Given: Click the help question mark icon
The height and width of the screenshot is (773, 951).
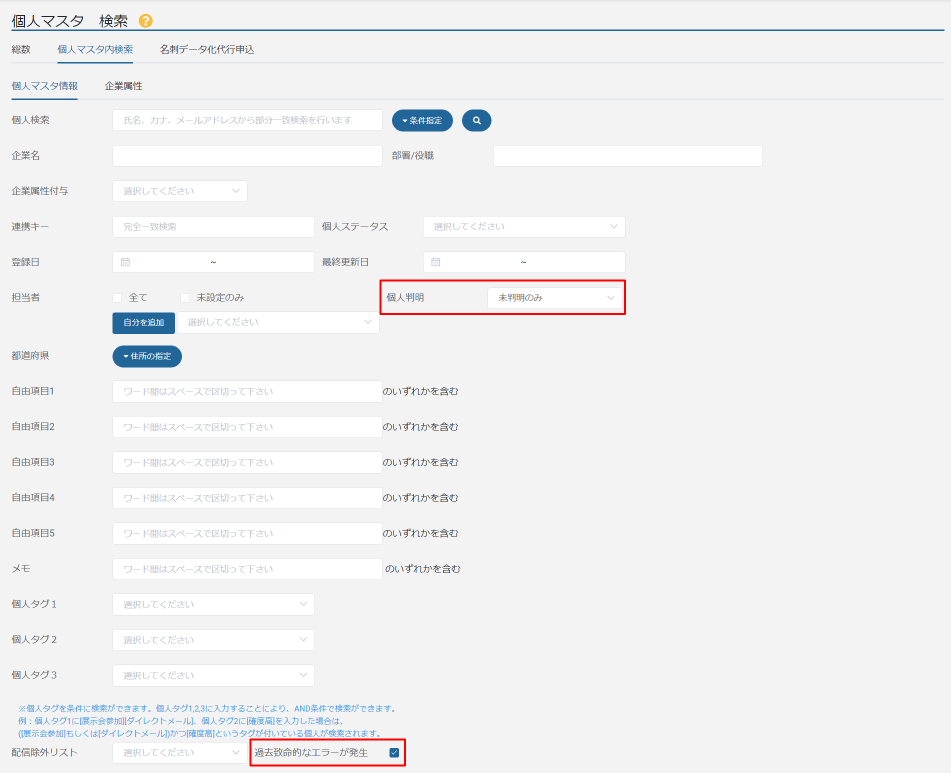Looking at the screenshot, I should point(146,20).
